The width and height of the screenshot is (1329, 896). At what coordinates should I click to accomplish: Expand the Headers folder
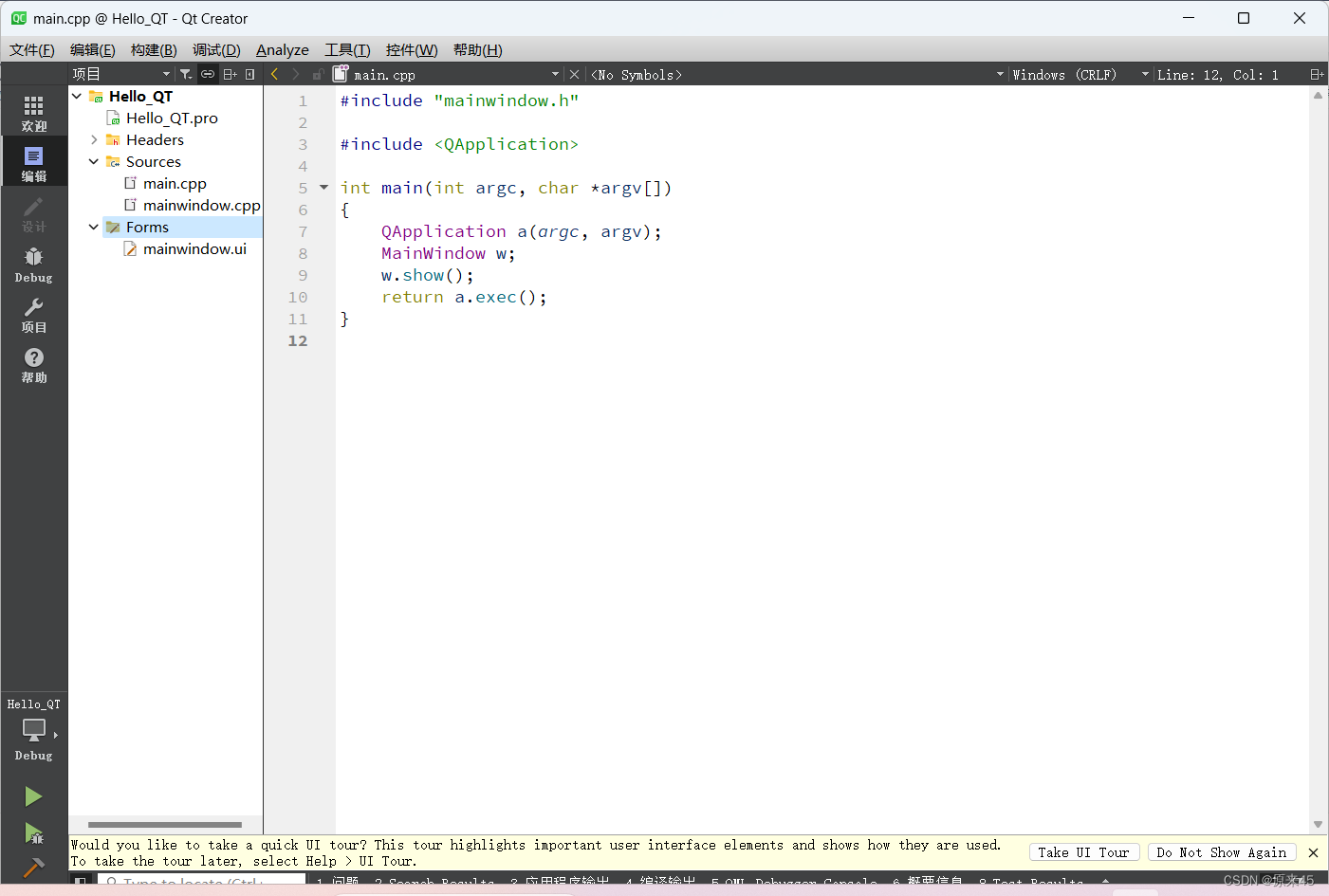click(94, 140)
